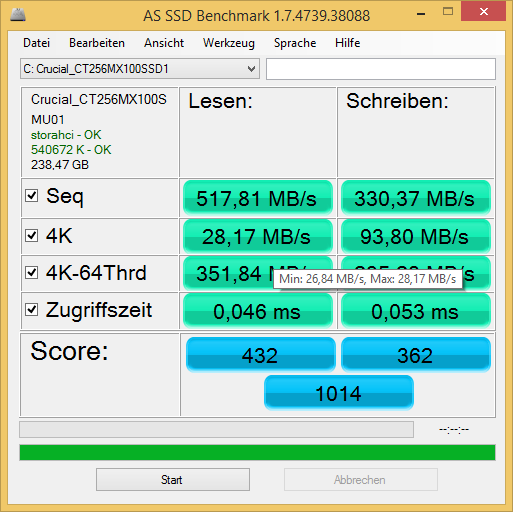Maximize the AS SSD Benchmark window
The width and height of the screenshot is (513, 512).
pos(448,12)
